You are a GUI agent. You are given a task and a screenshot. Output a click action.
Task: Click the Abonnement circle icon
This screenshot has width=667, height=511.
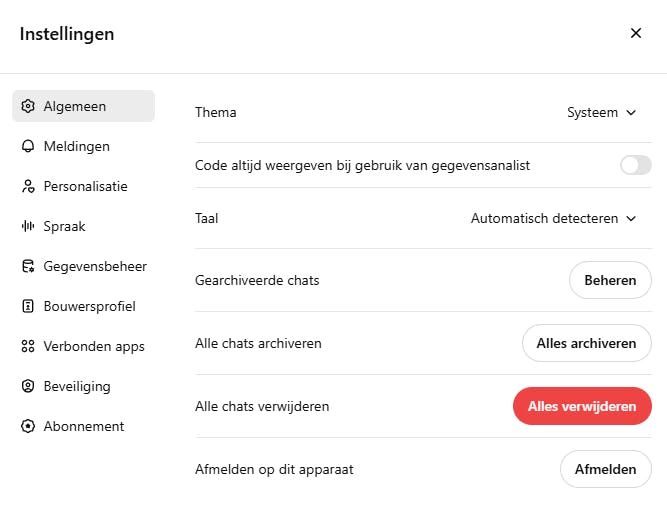(x=28, y=426)
